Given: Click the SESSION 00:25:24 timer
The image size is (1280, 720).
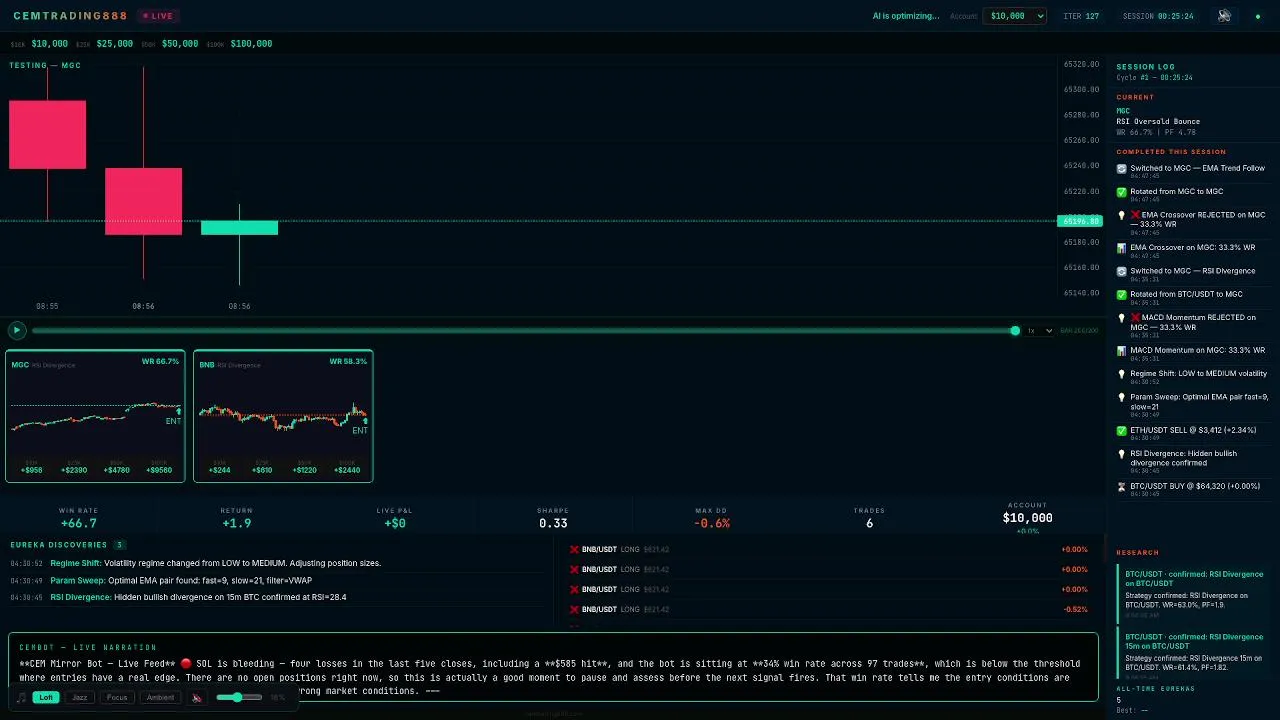Looking at the screenshot, I should click(x=1158, y=16).
